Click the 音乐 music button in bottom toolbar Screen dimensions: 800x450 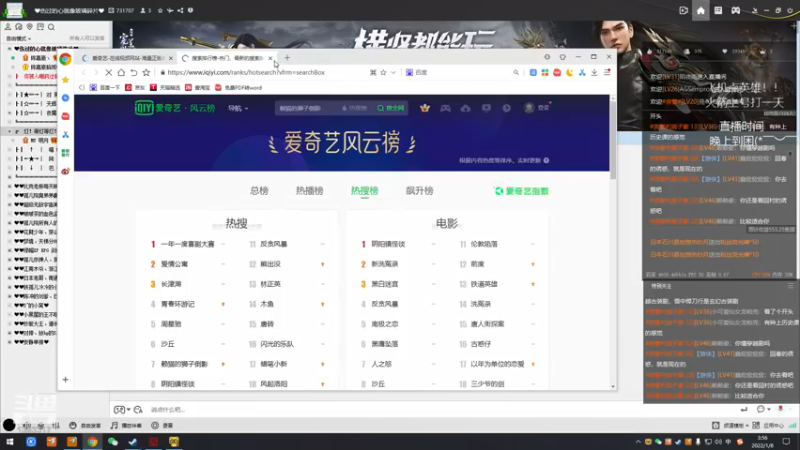click(x=126, y=425)
